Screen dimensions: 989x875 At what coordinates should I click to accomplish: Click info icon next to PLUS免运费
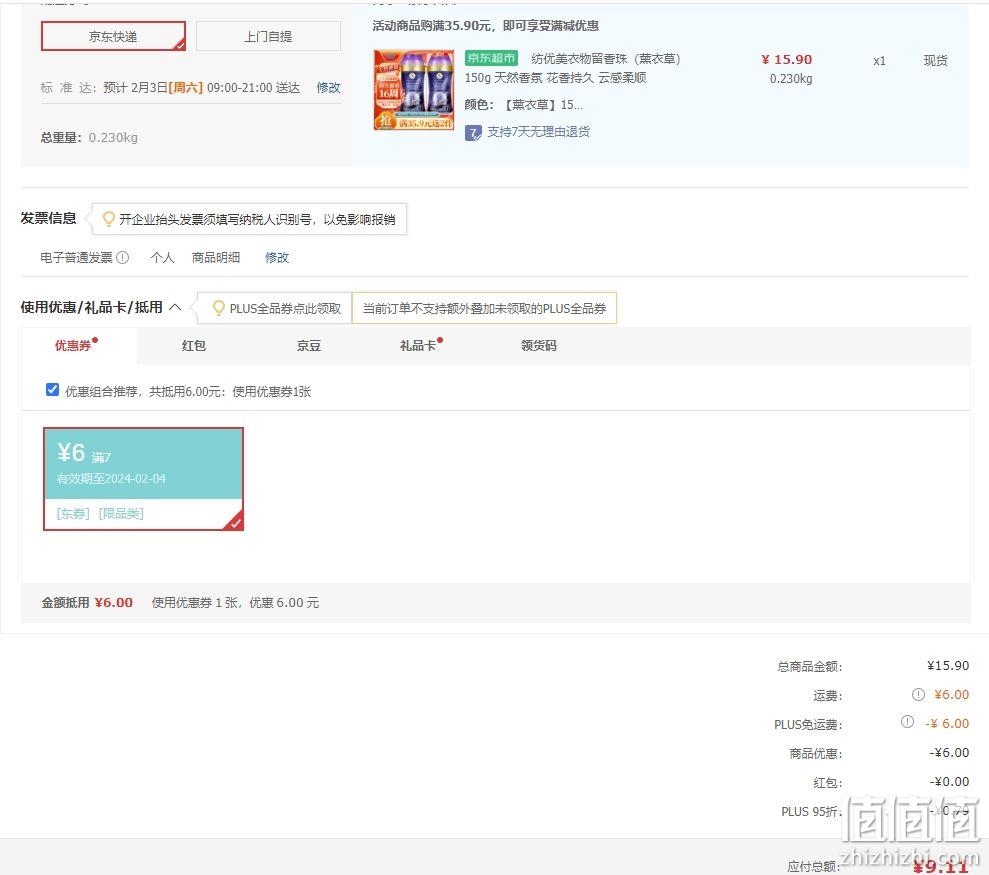(x=907, y=722)
